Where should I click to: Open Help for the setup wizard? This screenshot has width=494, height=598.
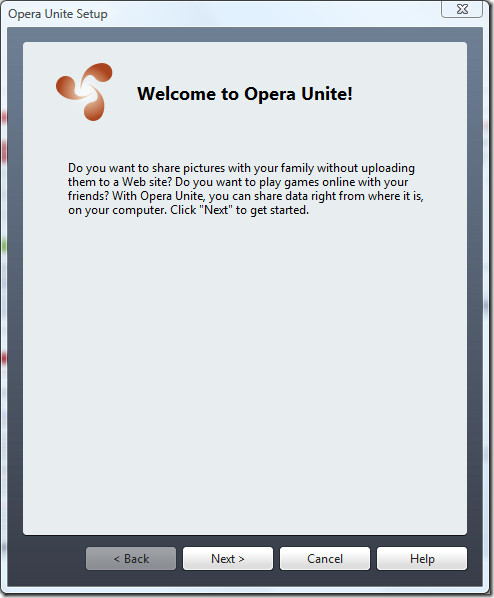tap(422, 559)
